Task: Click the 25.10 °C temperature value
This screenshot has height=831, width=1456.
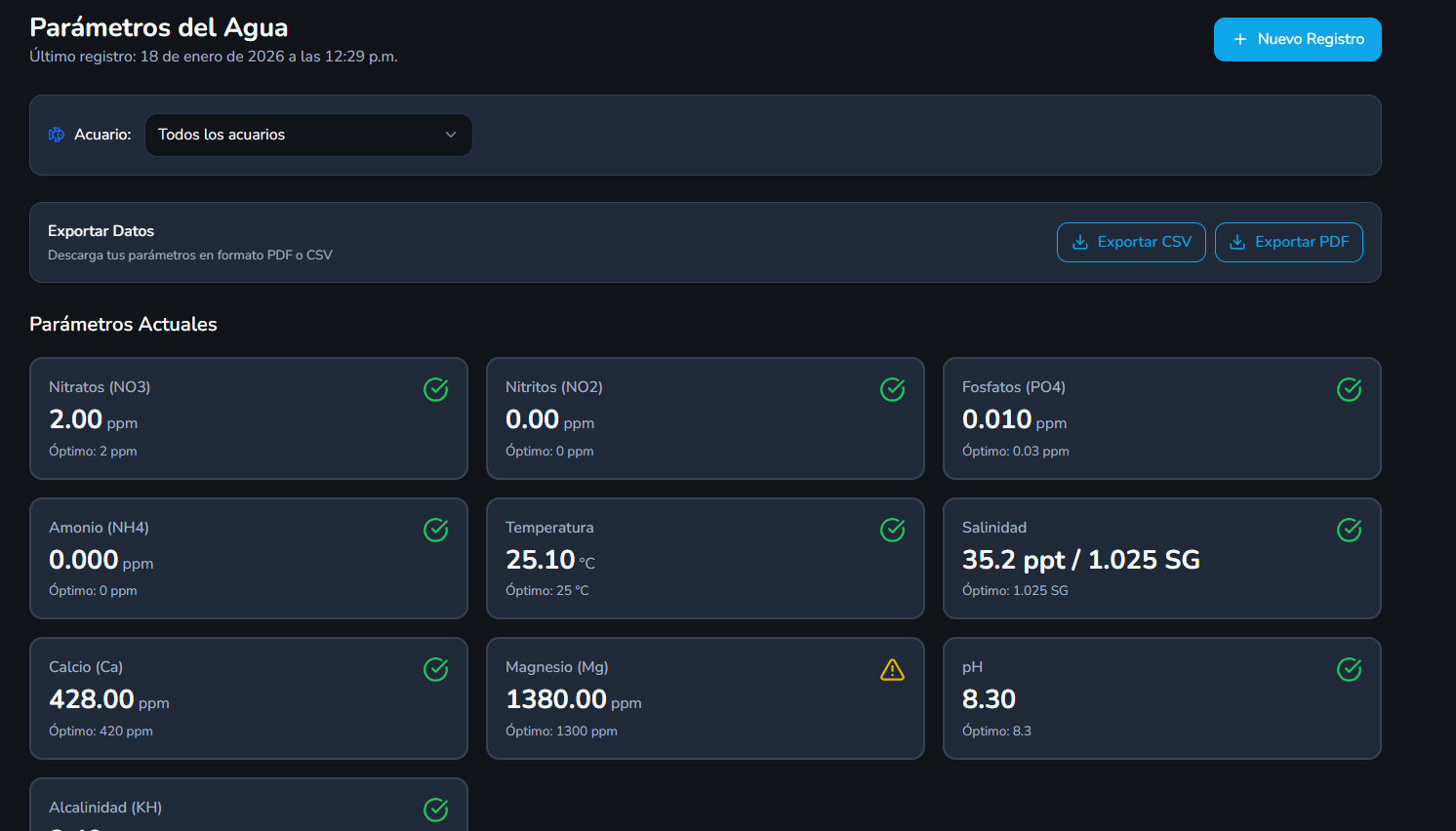Action: (550, 560)
